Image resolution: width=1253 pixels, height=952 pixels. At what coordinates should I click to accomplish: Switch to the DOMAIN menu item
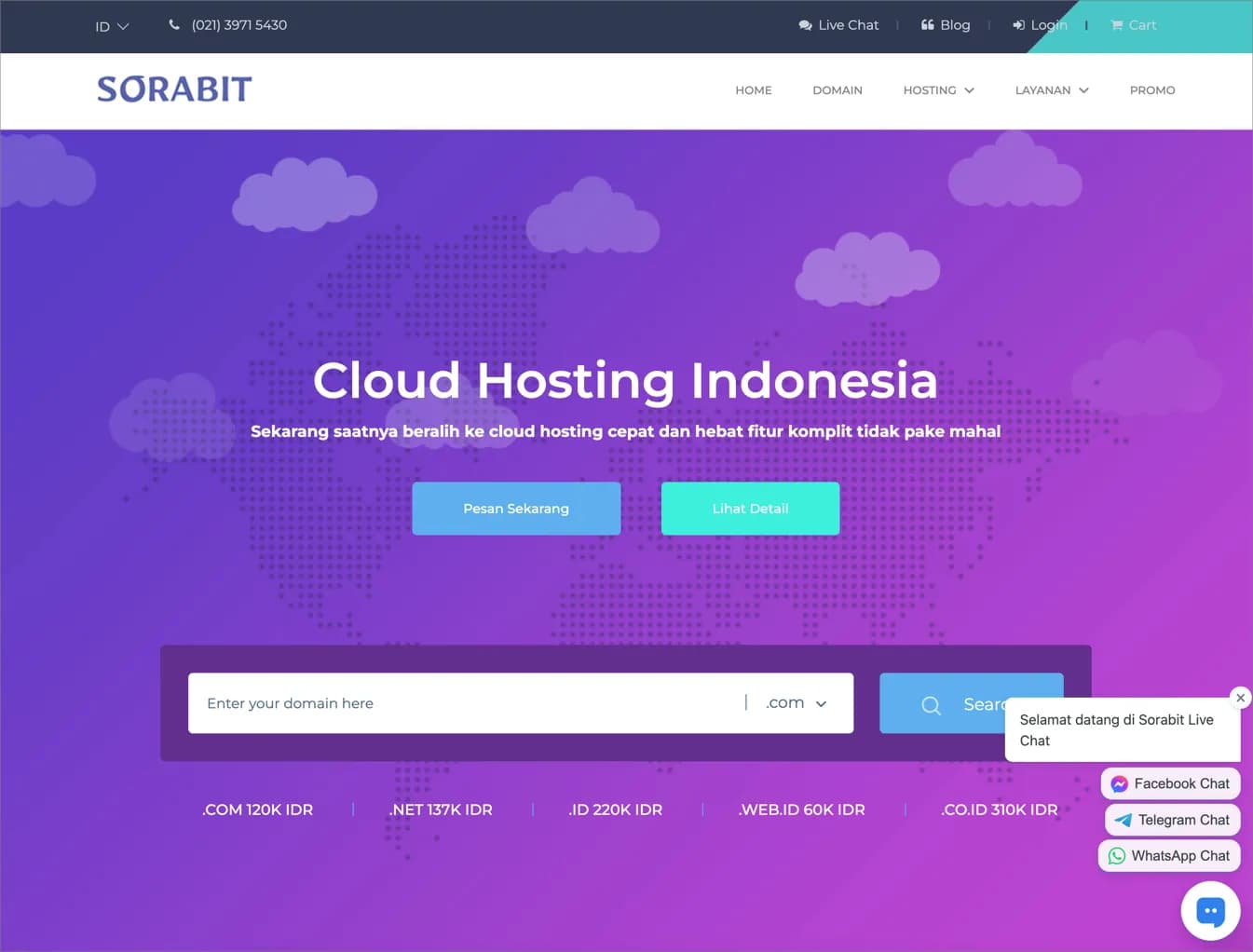(x=837, y=90)
